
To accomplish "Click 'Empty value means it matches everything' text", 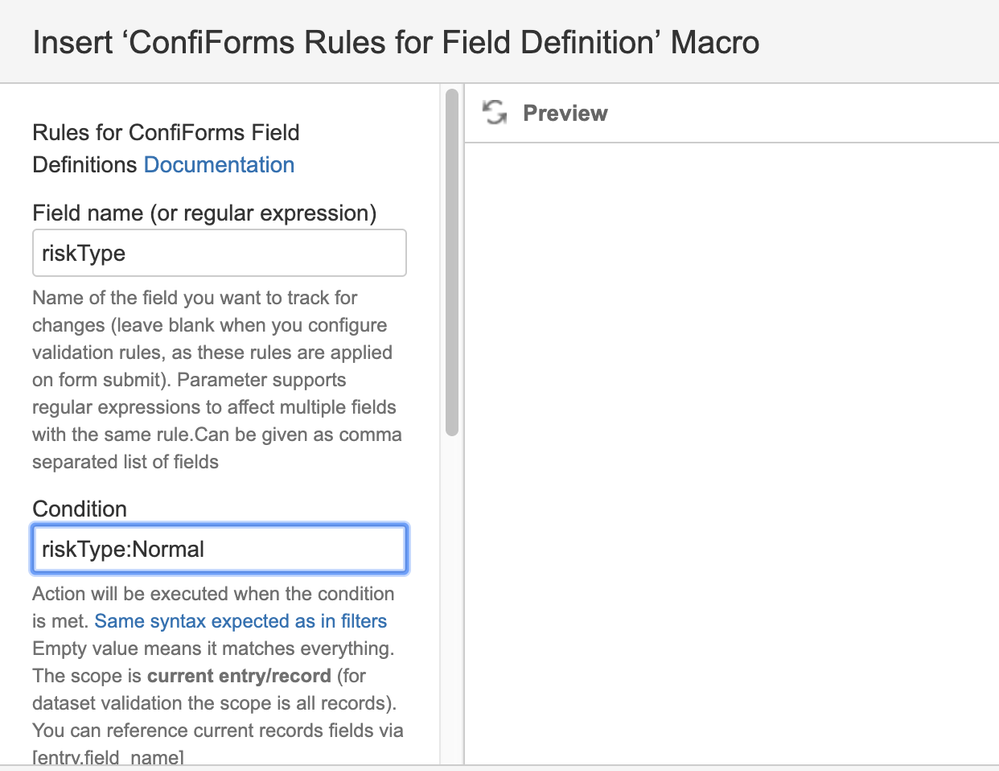I will coord(212,648).
